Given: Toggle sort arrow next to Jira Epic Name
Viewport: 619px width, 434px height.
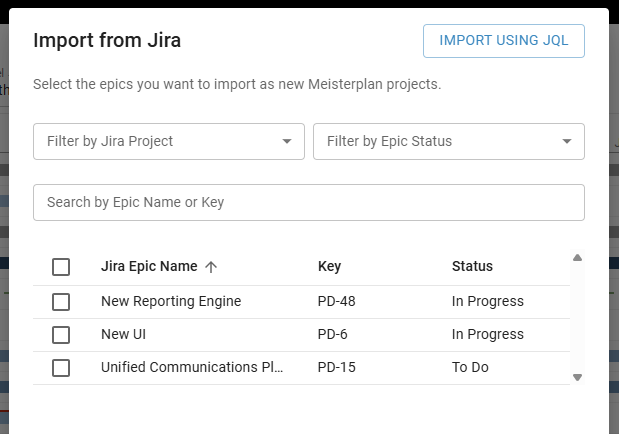Looking at the screenshot, I should click(x=211, y=267).
